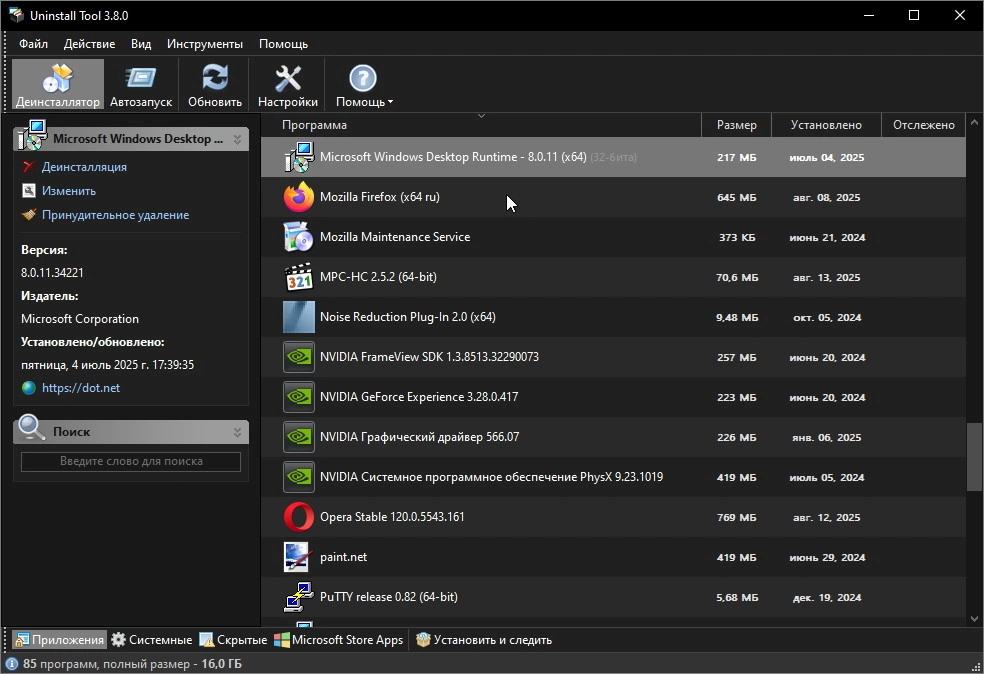Screen dimensions: 984x674
Task: Open Настройки tools icon
Action: [288, 78]
